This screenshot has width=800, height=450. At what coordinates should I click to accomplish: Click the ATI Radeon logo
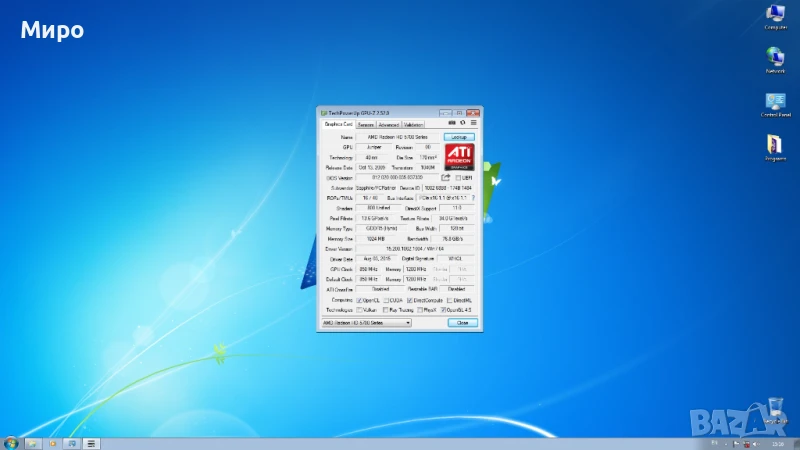460,156
